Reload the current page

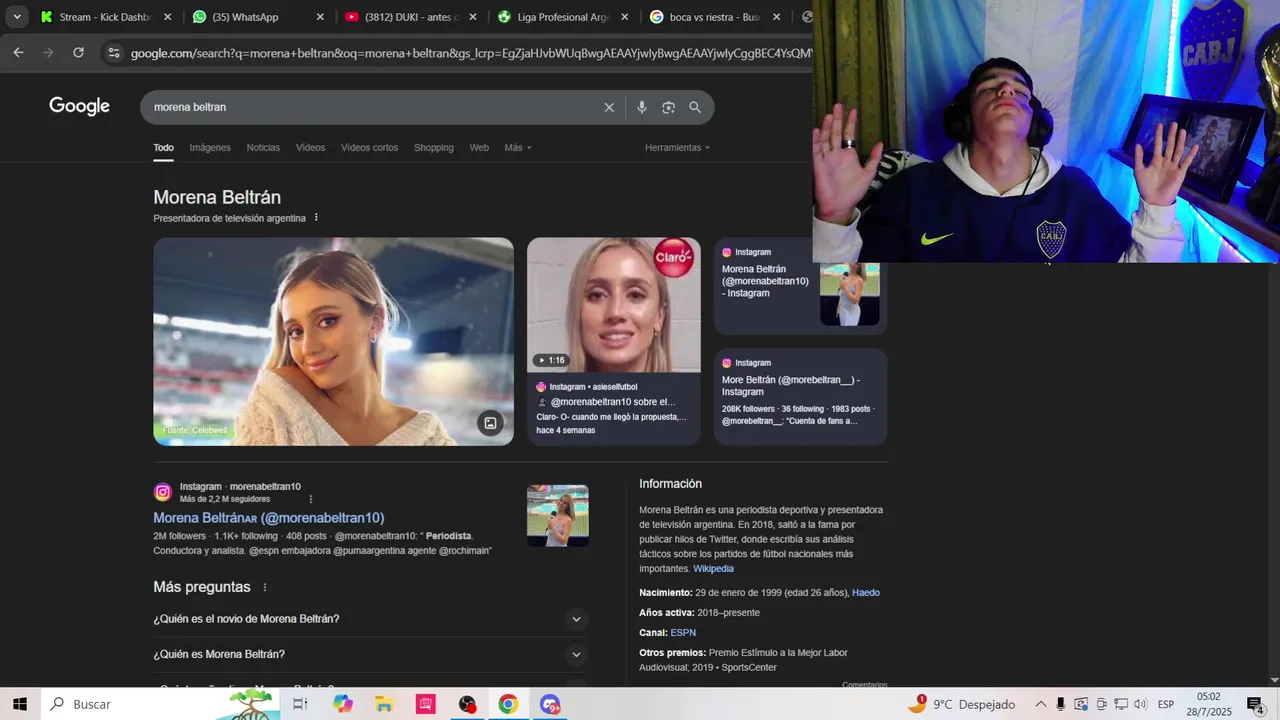pyautogui.click(x=78, y=53)
